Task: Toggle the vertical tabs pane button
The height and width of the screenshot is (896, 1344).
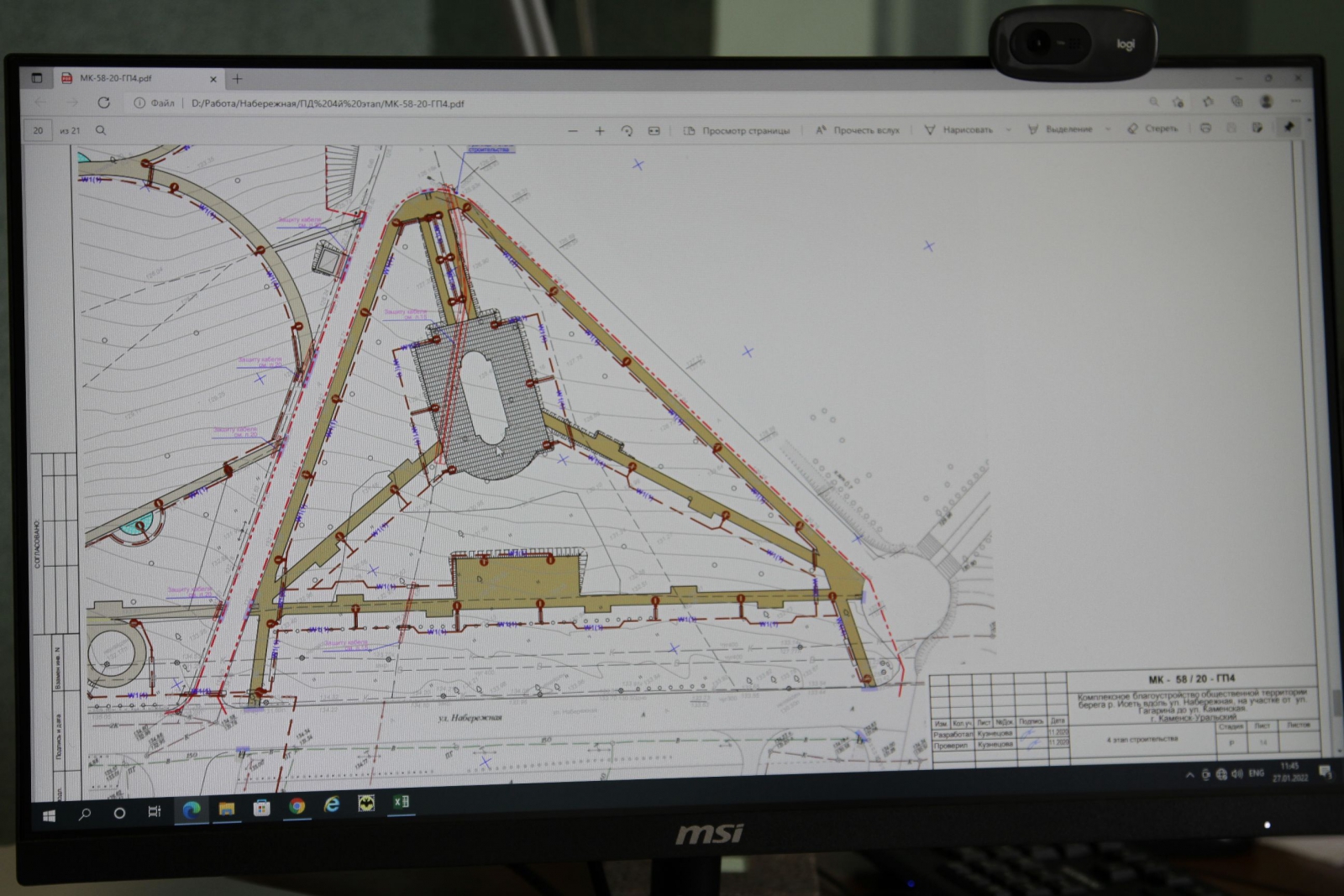Action: [37, 78]
